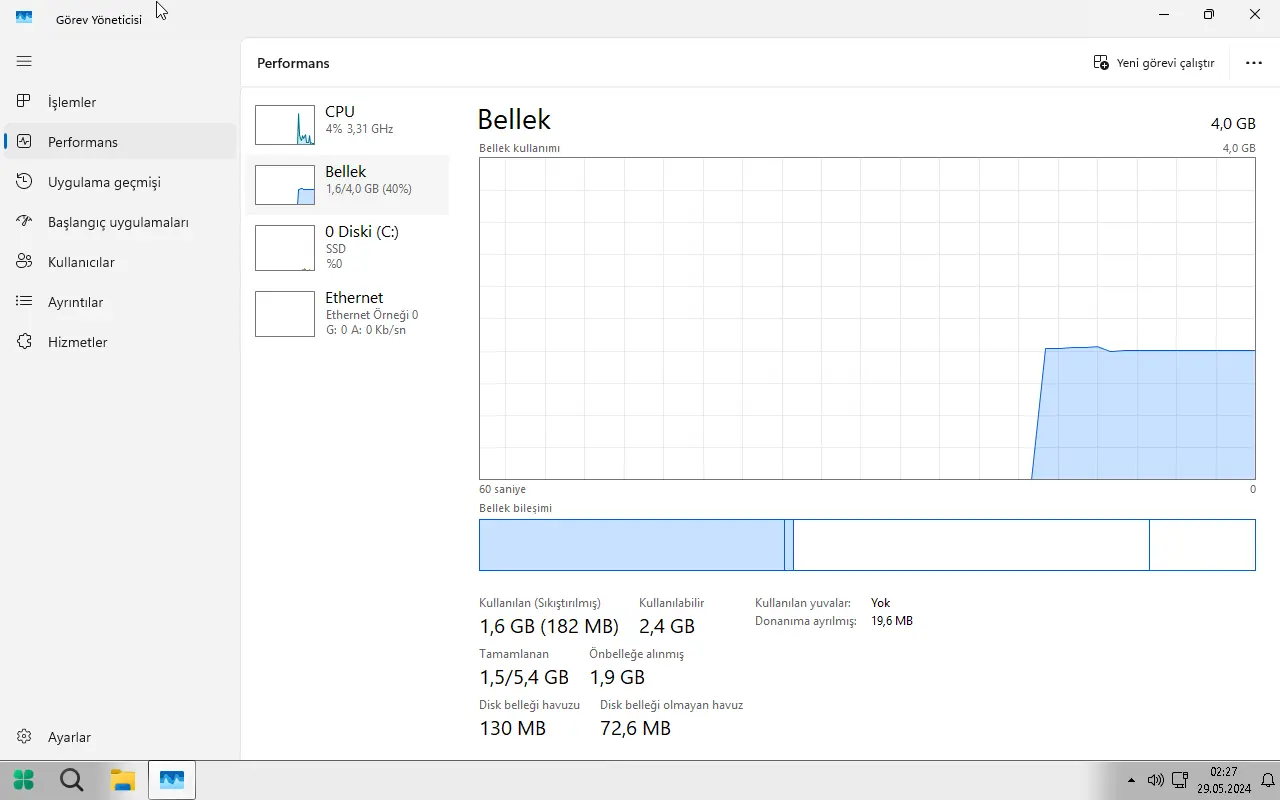This screenshot has width=1280, height=800.
Task: Click the Task Manager taskbar icon
Action: point(172,780)
